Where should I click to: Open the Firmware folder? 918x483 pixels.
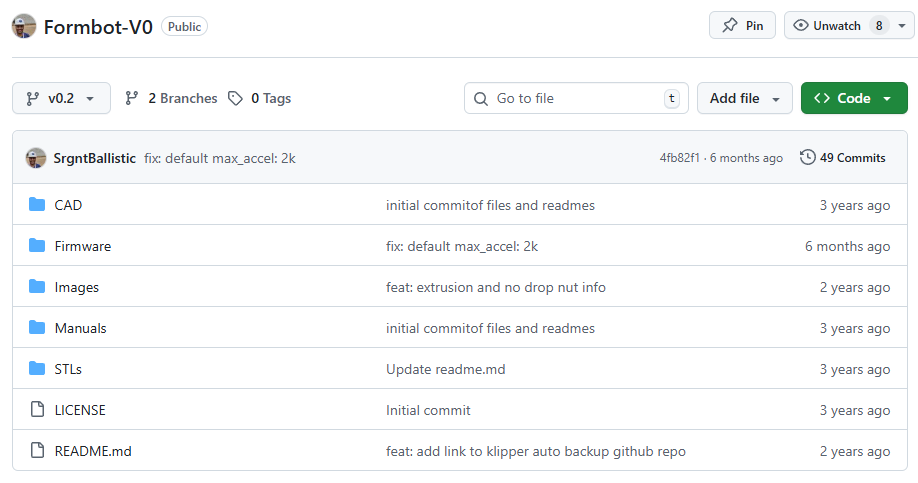83,246
